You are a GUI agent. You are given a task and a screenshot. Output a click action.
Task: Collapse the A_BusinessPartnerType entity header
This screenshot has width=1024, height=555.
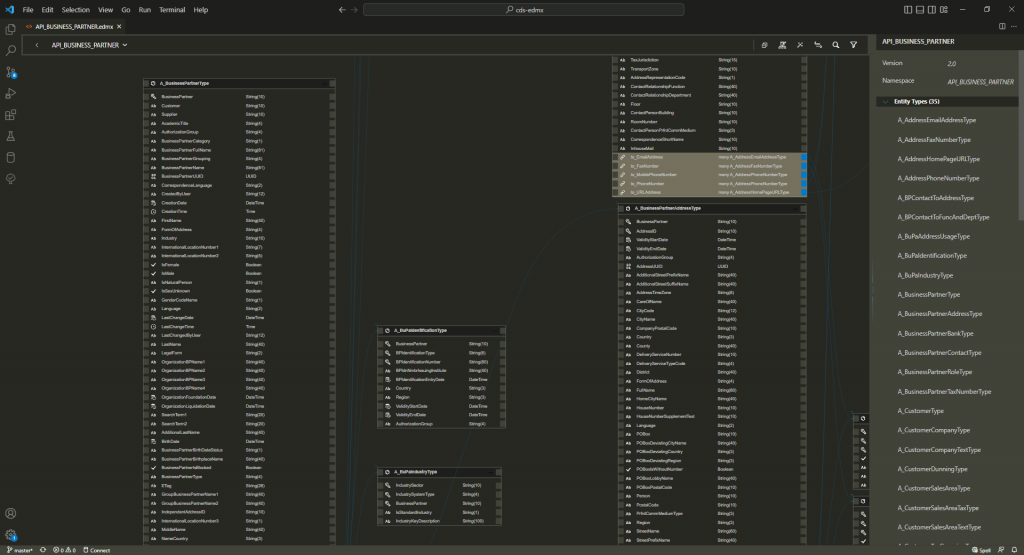[x=324, y=83]
